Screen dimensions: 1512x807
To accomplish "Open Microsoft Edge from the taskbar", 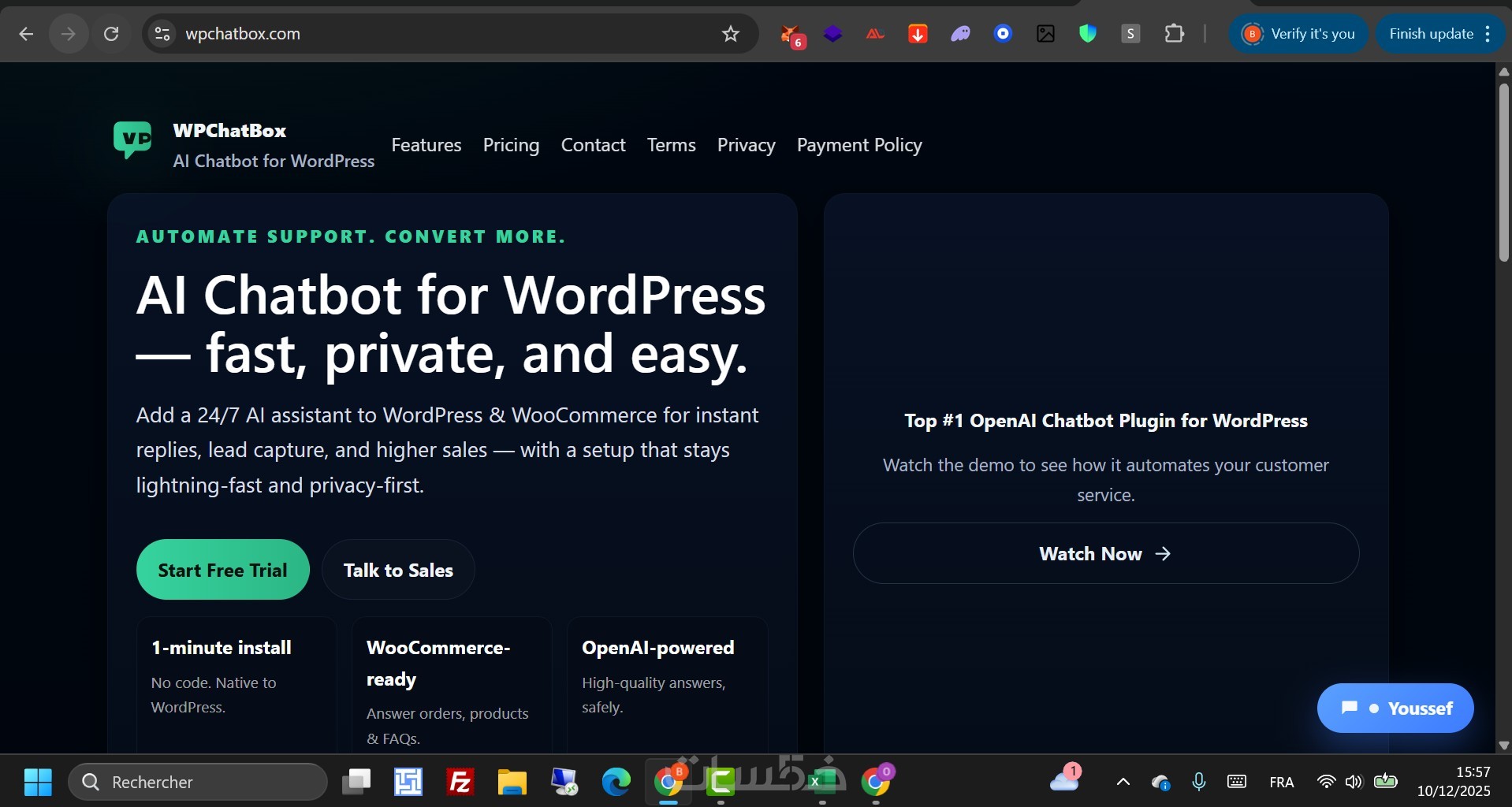I will click(616, 782).
